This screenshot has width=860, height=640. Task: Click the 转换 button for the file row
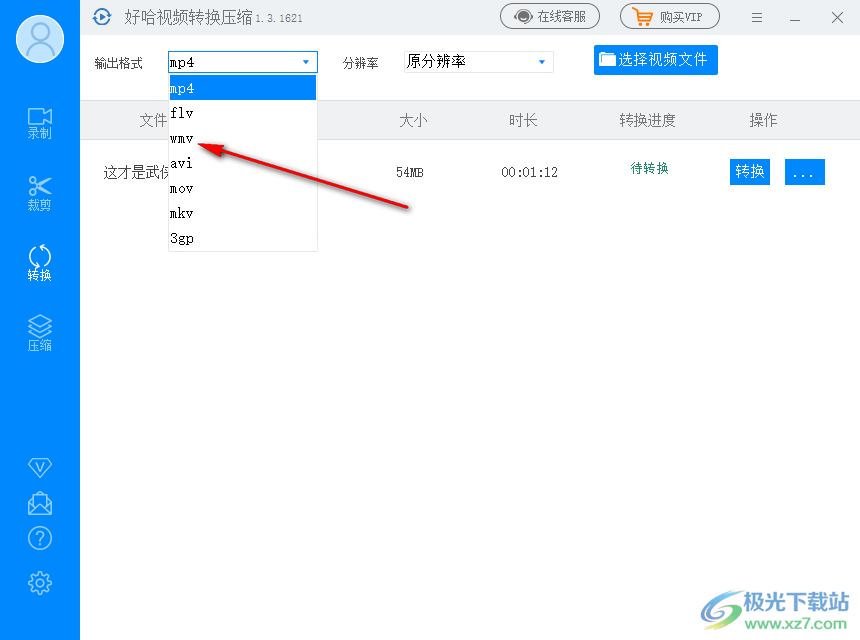[x=750, y=172]
